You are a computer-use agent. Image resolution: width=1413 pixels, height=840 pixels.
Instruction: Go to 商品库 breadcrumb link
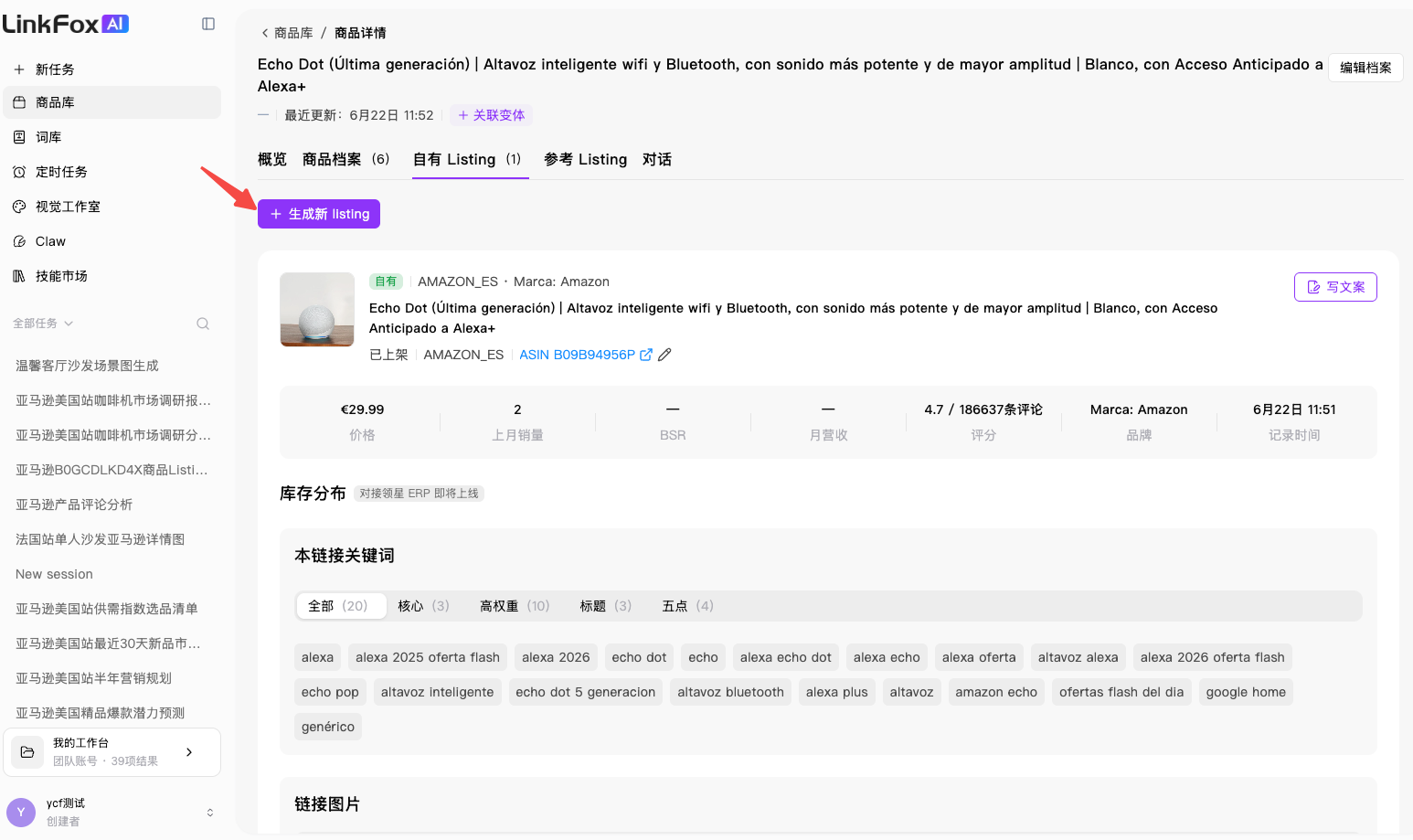(293, 33)
